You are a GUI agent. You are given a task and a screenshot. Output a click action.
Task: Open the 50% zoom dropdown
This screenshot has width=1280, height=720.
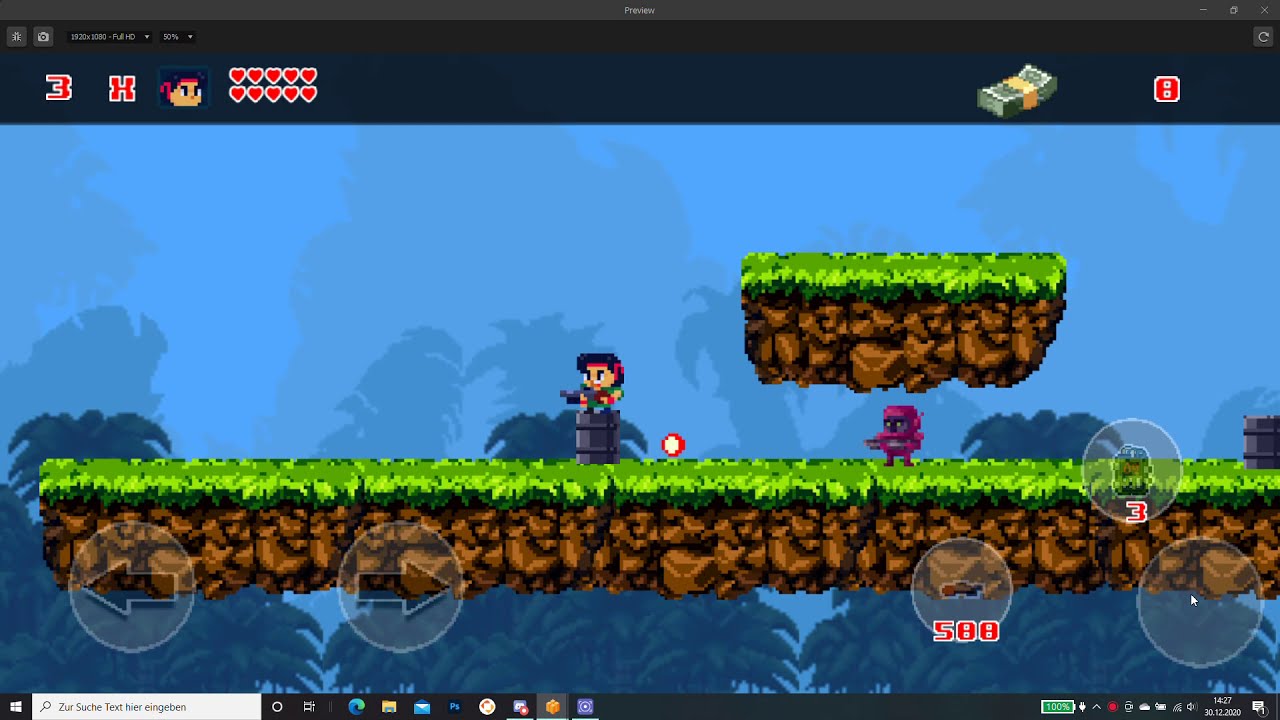[x=177, y=37]
